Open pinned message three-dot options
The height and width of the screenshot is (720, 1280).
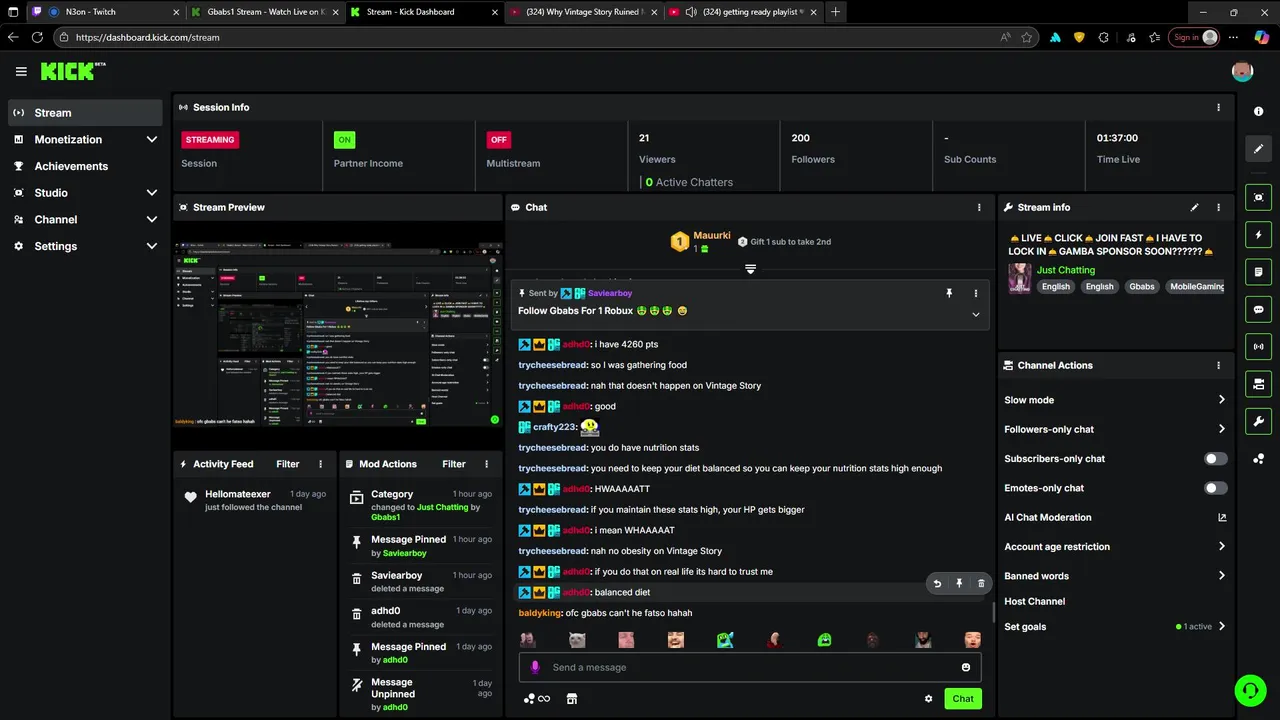[976, 293]
